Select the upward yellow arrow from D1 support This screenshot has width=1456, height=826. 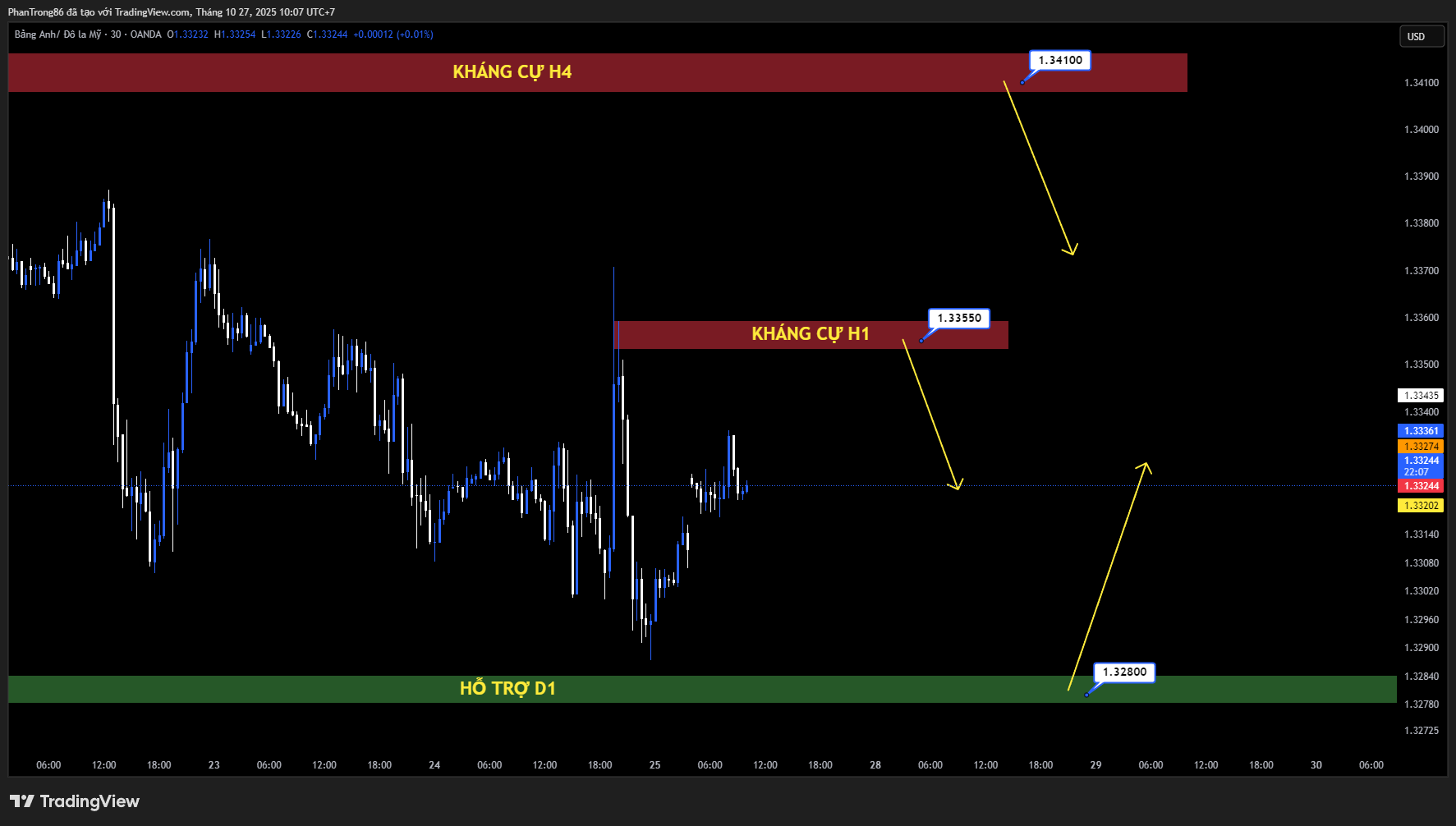coord(1109,576)
